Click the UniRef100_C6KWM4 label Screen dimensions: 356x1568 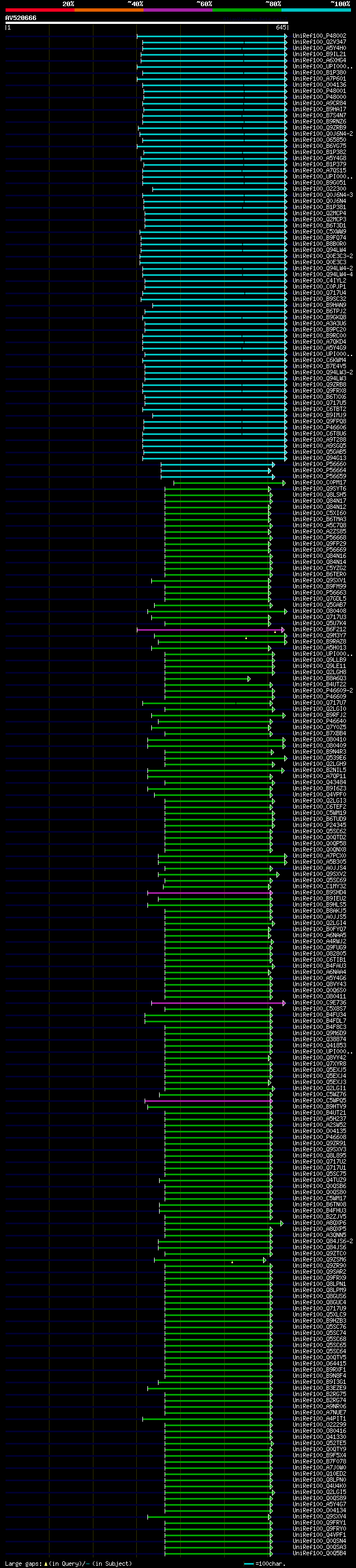[x=319, y=360]
